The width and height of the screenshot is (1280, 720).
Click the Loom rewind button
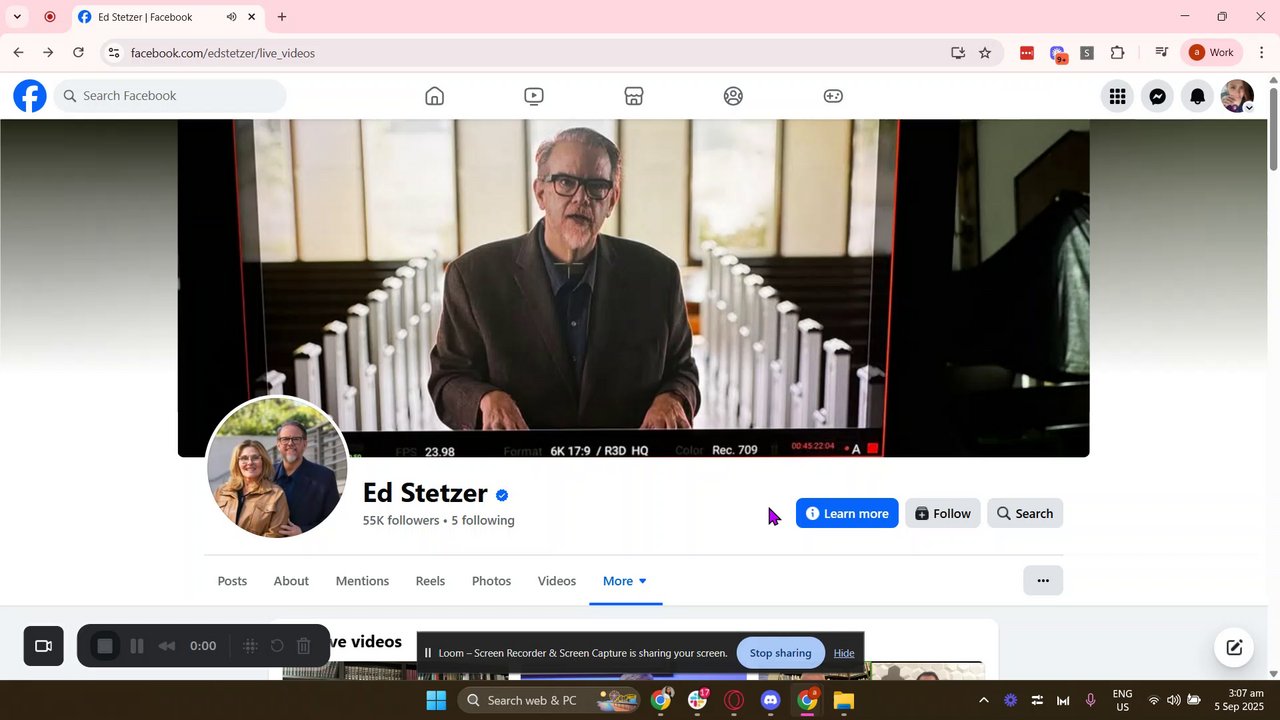(167, 646)
